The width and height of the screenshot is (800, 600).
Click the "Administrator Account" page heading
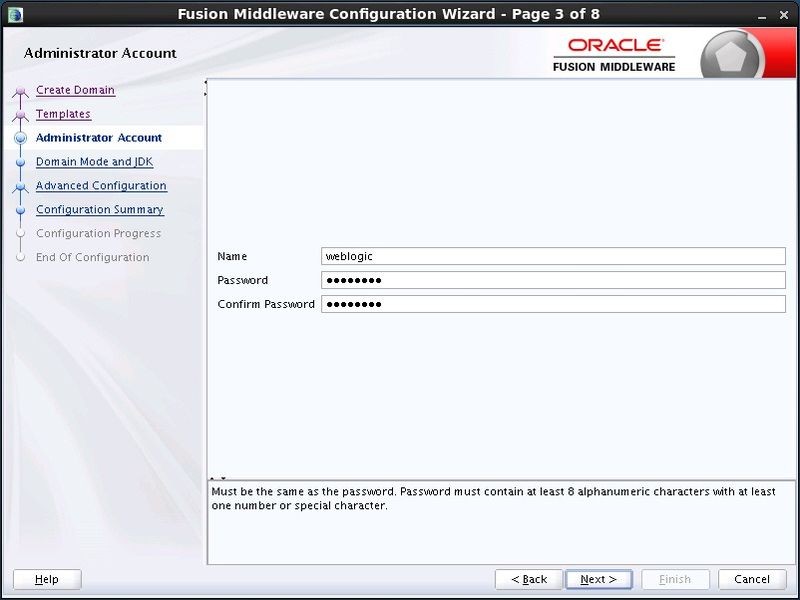(x=100, y=53)
